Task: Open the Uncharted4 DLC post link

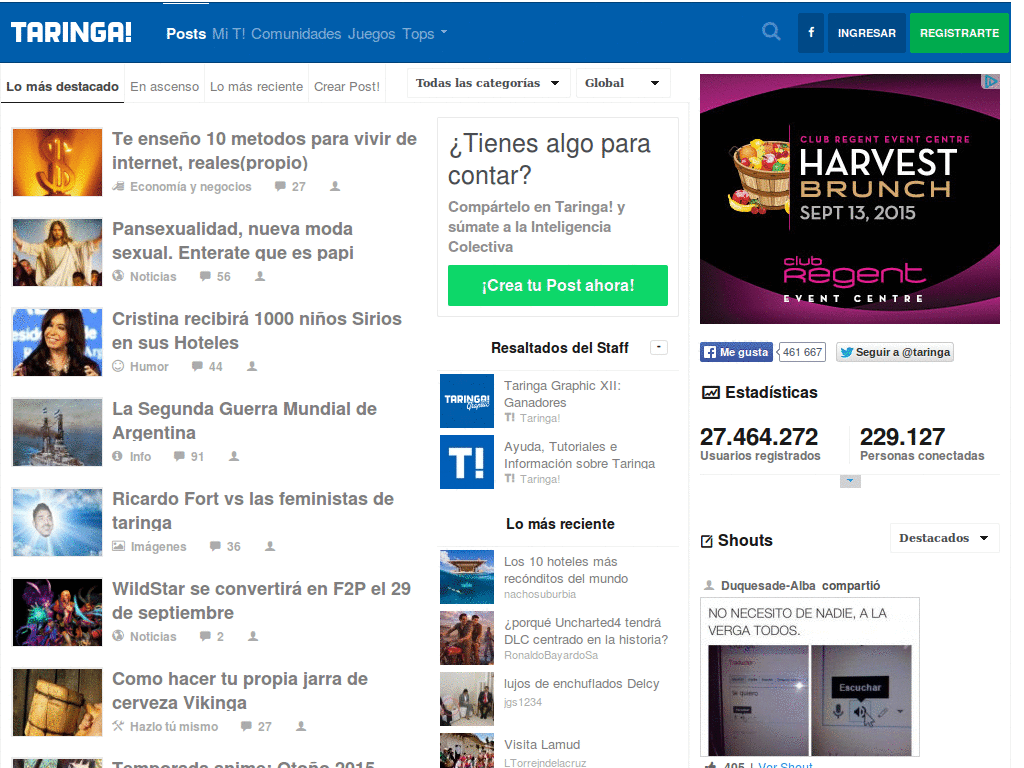Action: [x=586, y=631]
